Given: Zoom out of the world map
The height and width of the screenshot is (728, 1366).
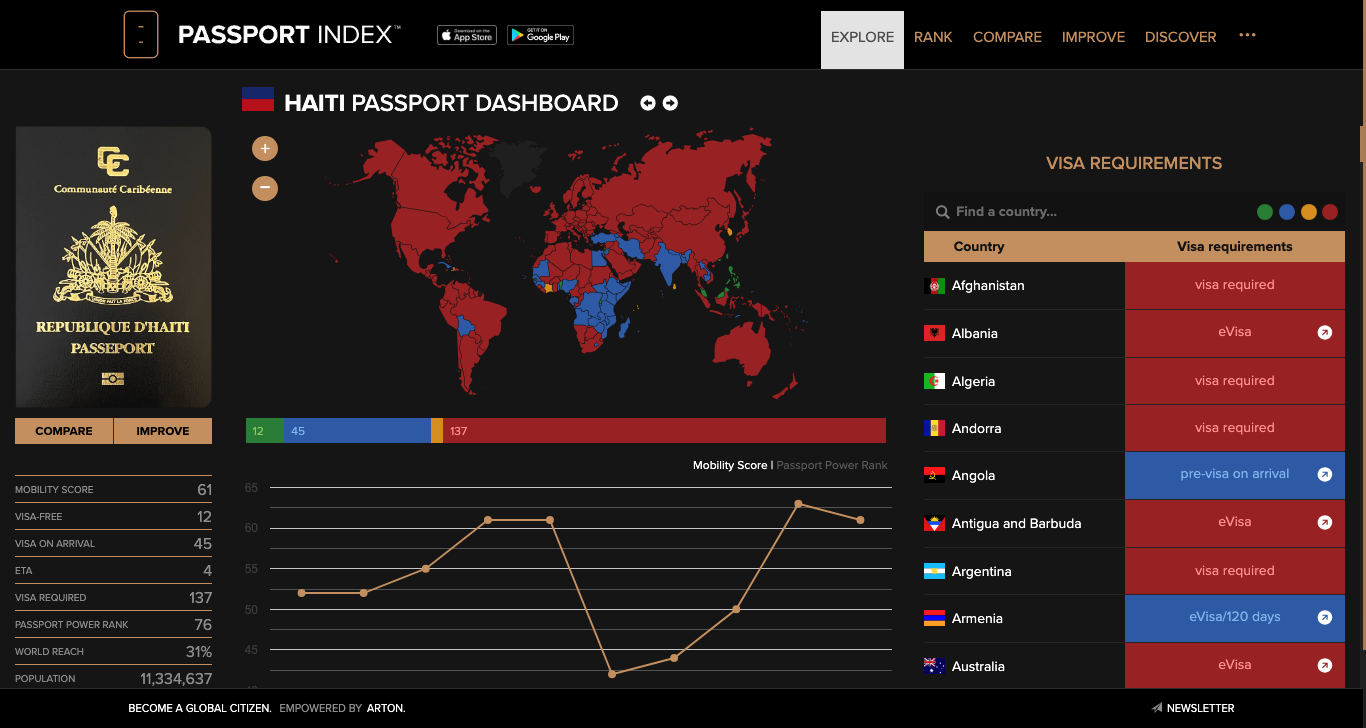Looking at the screenshot, I should click(265, 187).
